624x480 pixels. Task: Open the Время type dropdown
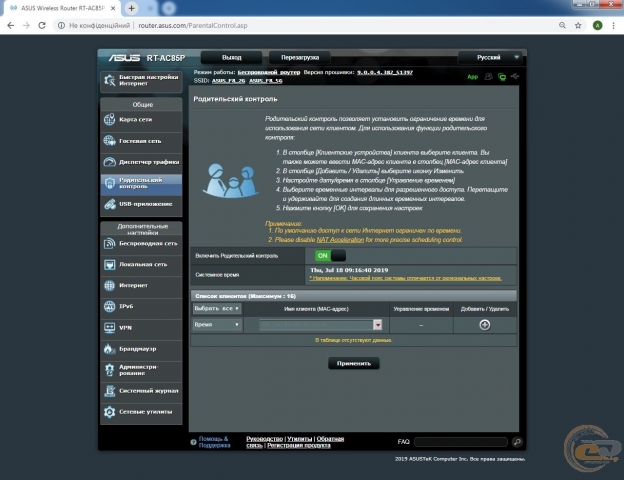coord(218,324)
